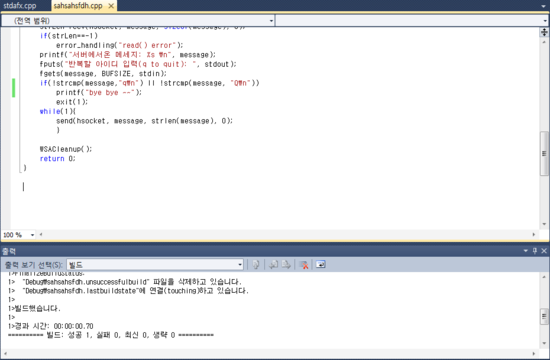Click the editor vertical scrollbar thumb
550x360 pixels.
(x=544, y=153)
